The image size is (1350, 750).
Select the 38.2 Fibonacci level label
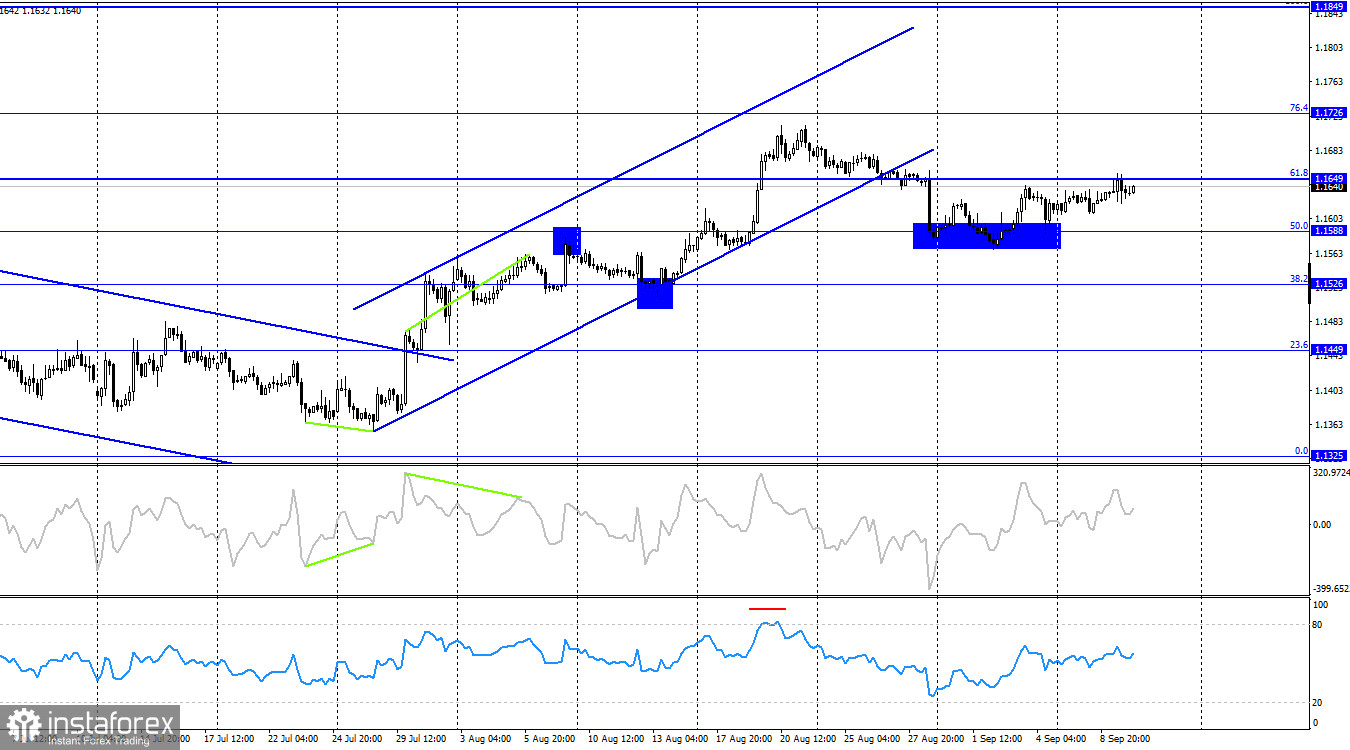pyautogui.click(x=1298, y=278)
